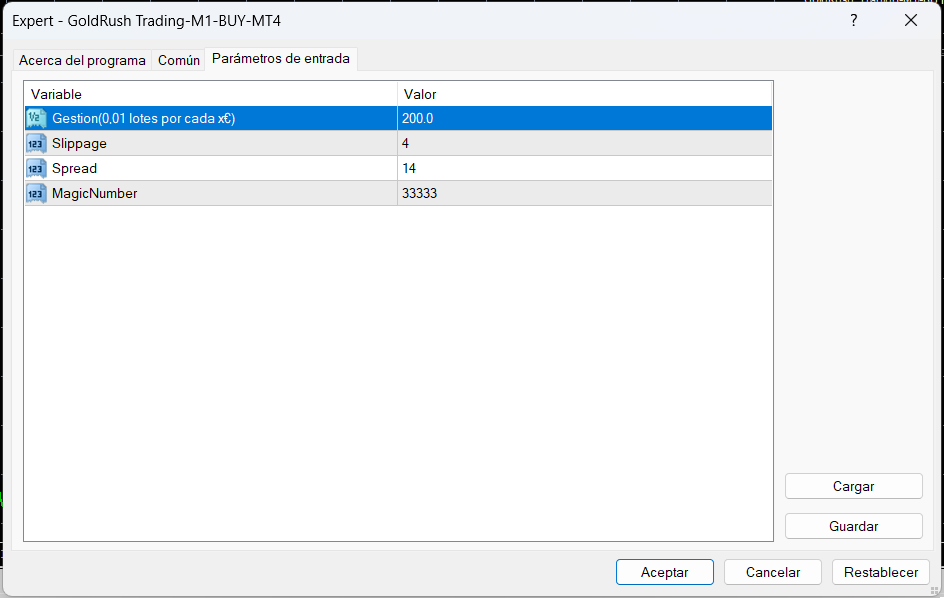
Task: Click the integer icon next to Slippage
Action: point(36,143)
